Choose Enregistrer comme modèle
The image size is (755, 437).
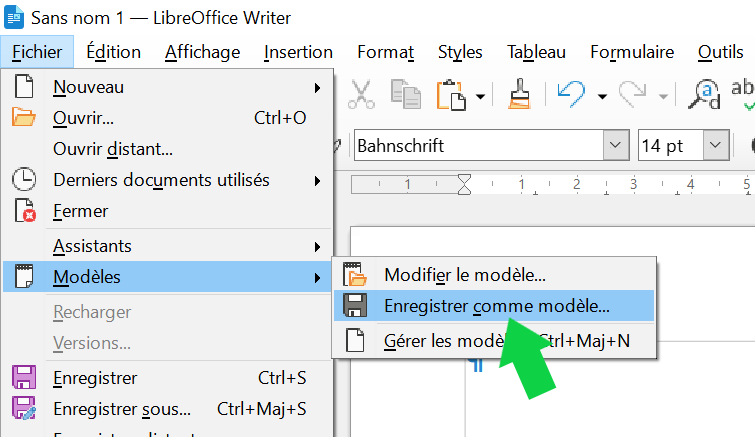pos(496,306)
